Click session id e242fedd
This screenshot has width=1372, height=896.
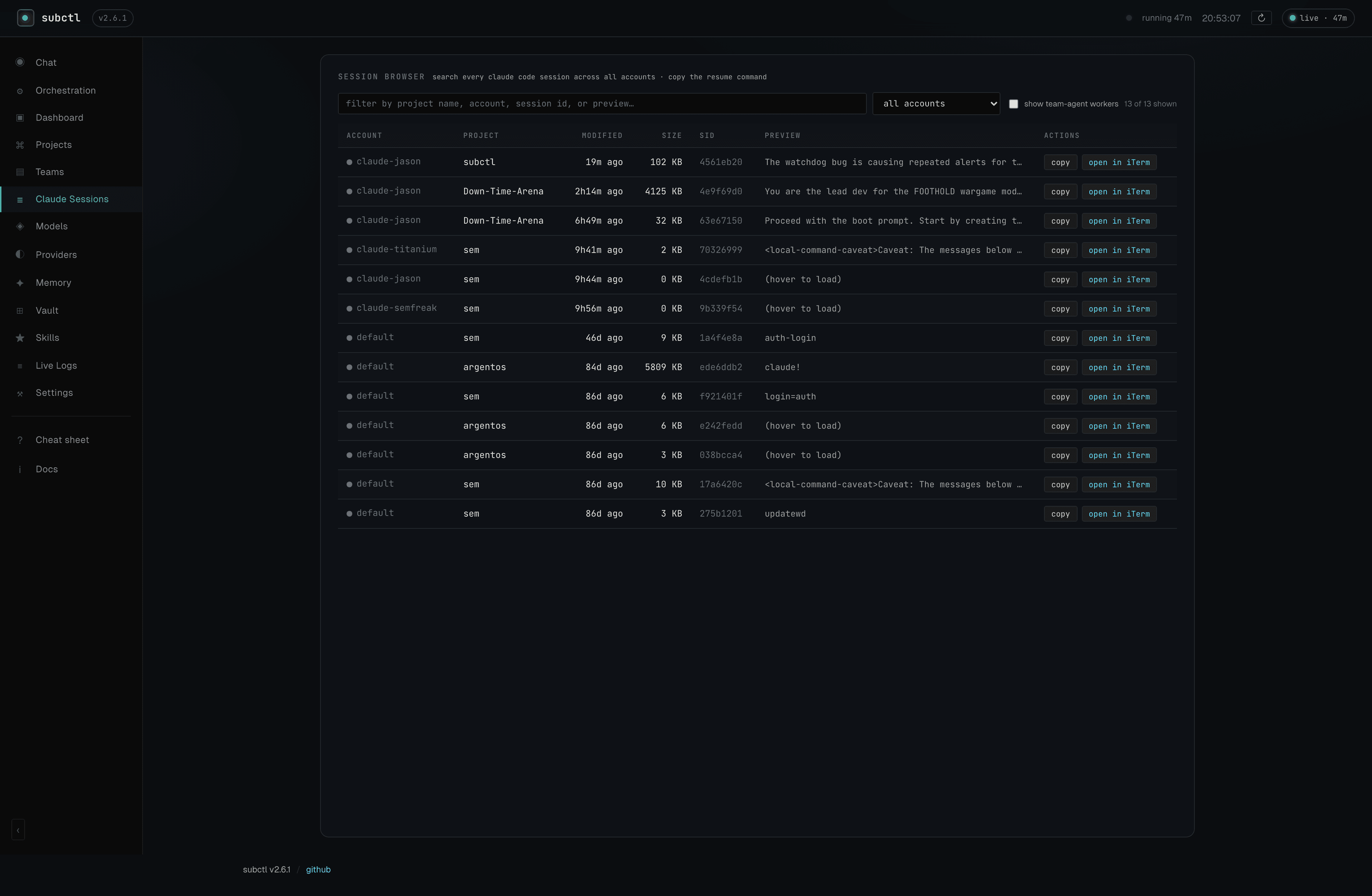click(721, 426)
